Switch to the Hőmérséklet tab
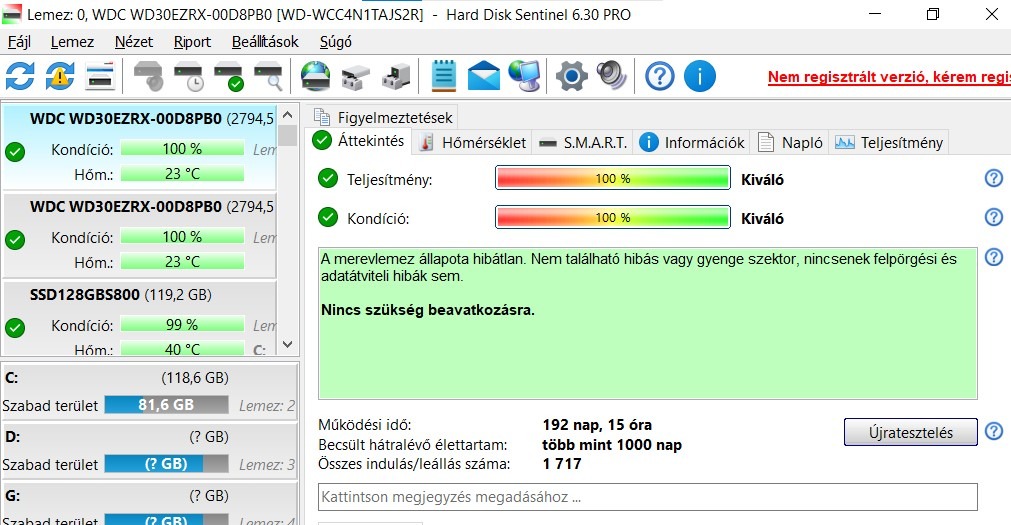The height and width of the screenshot is (525, 1011). click(473, 143)
